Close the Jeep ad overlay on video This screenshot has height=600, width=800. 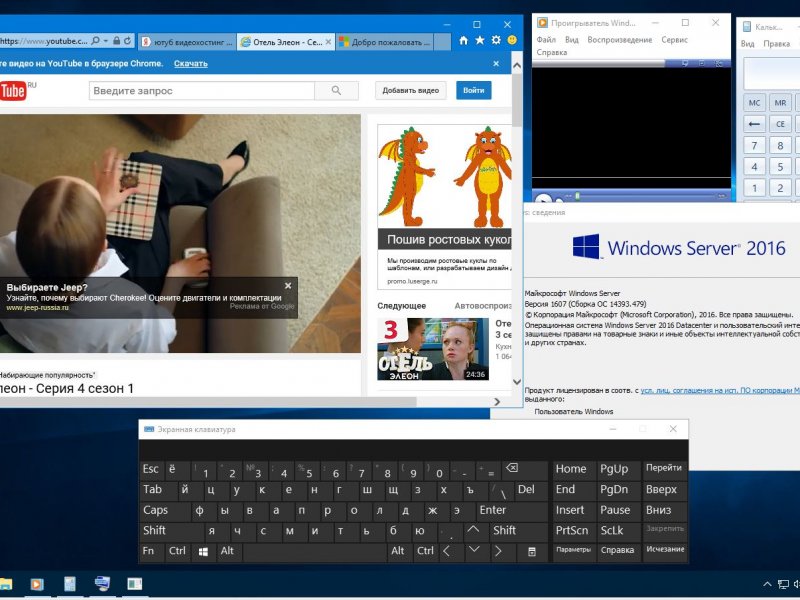[288, 286]
